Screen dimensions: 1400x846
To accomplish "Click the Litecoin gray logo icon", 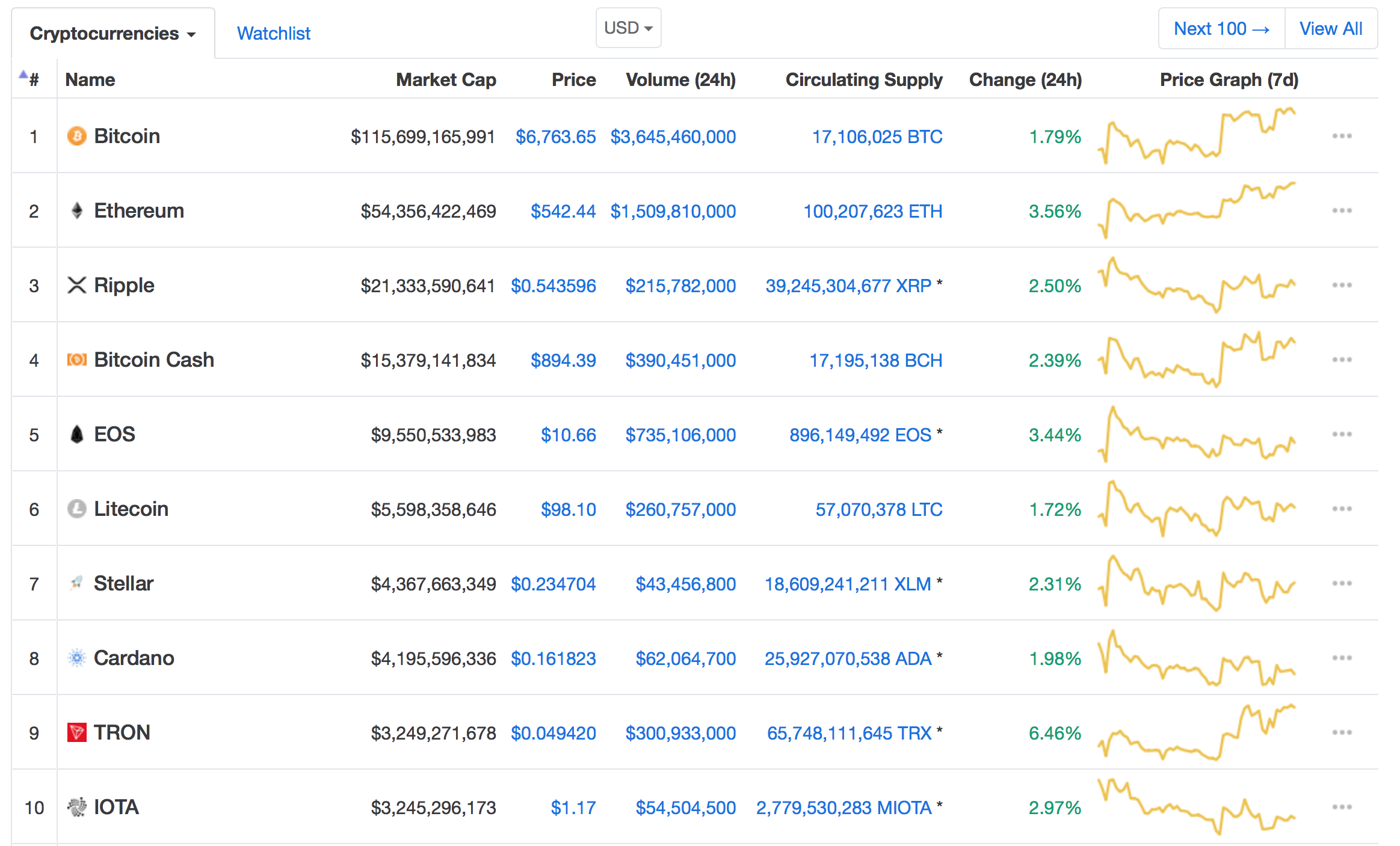I will coord(76,509).
